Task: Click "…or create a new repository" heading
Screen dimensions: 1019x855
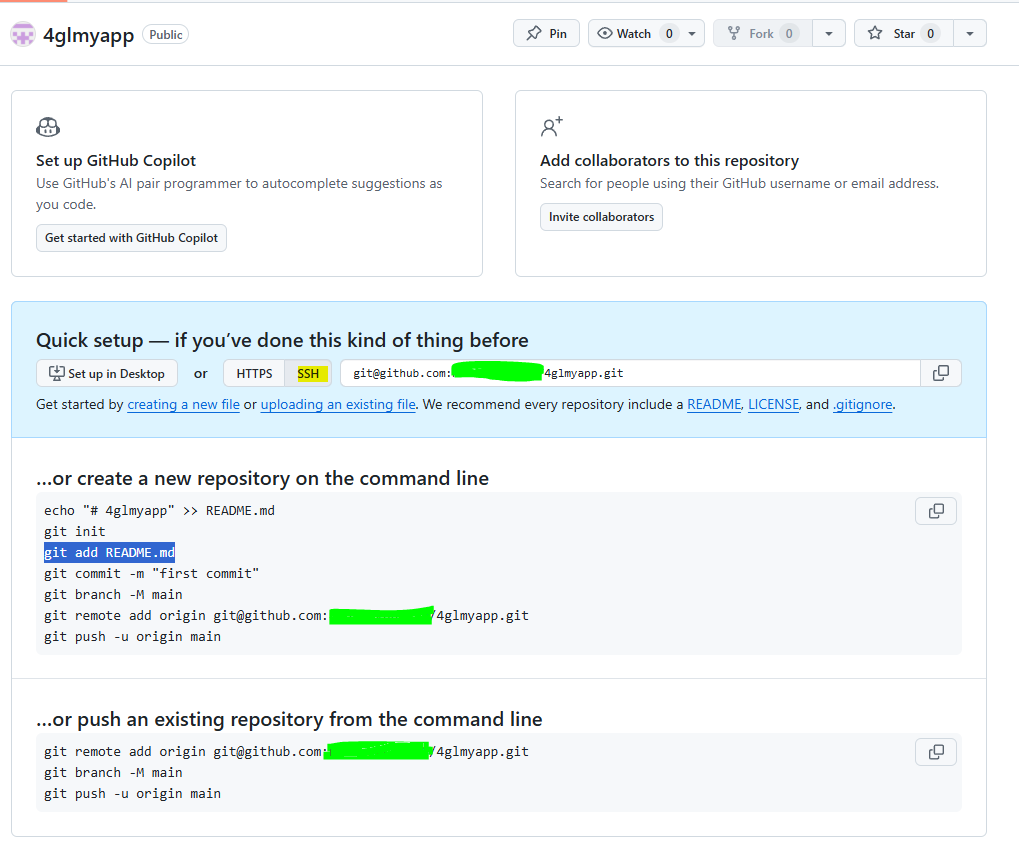Action: click(263, 479)
